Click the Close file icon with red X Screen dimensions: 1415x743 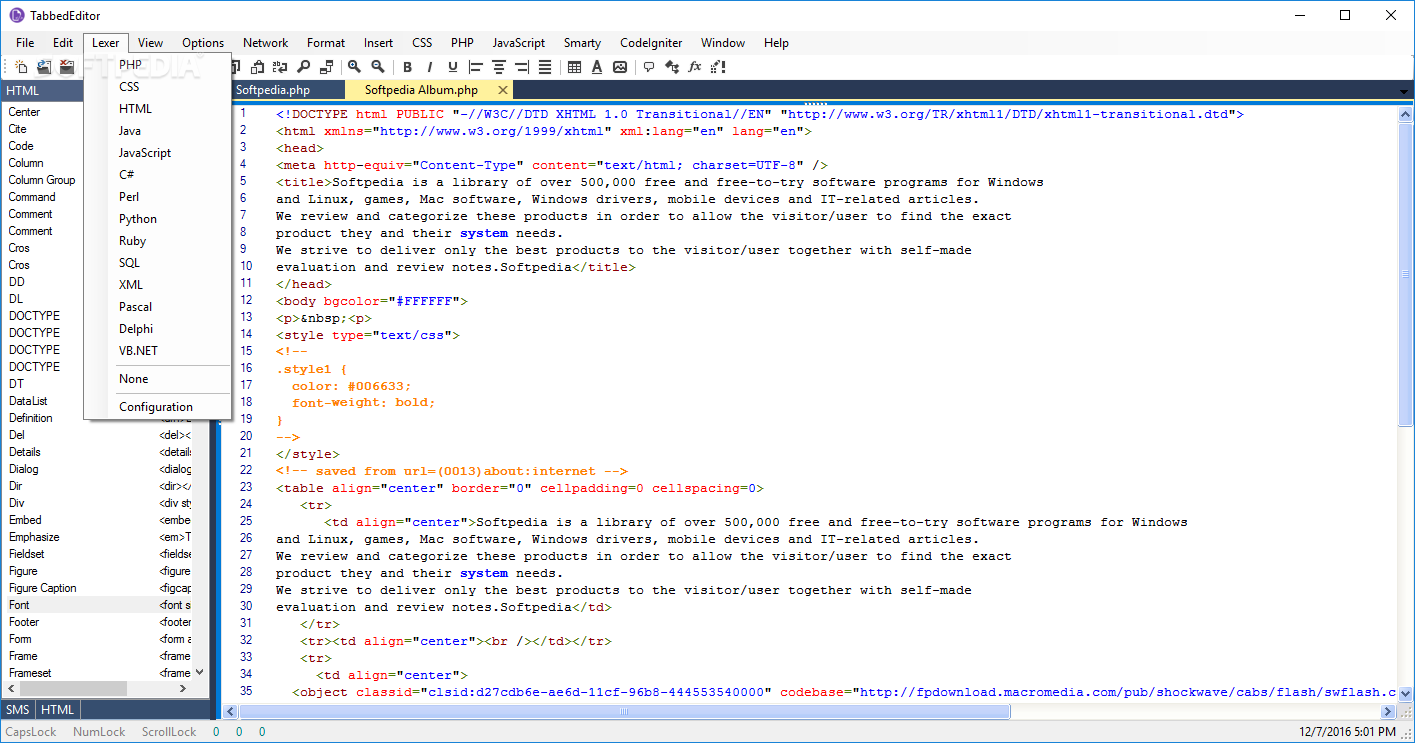(67, 67)
